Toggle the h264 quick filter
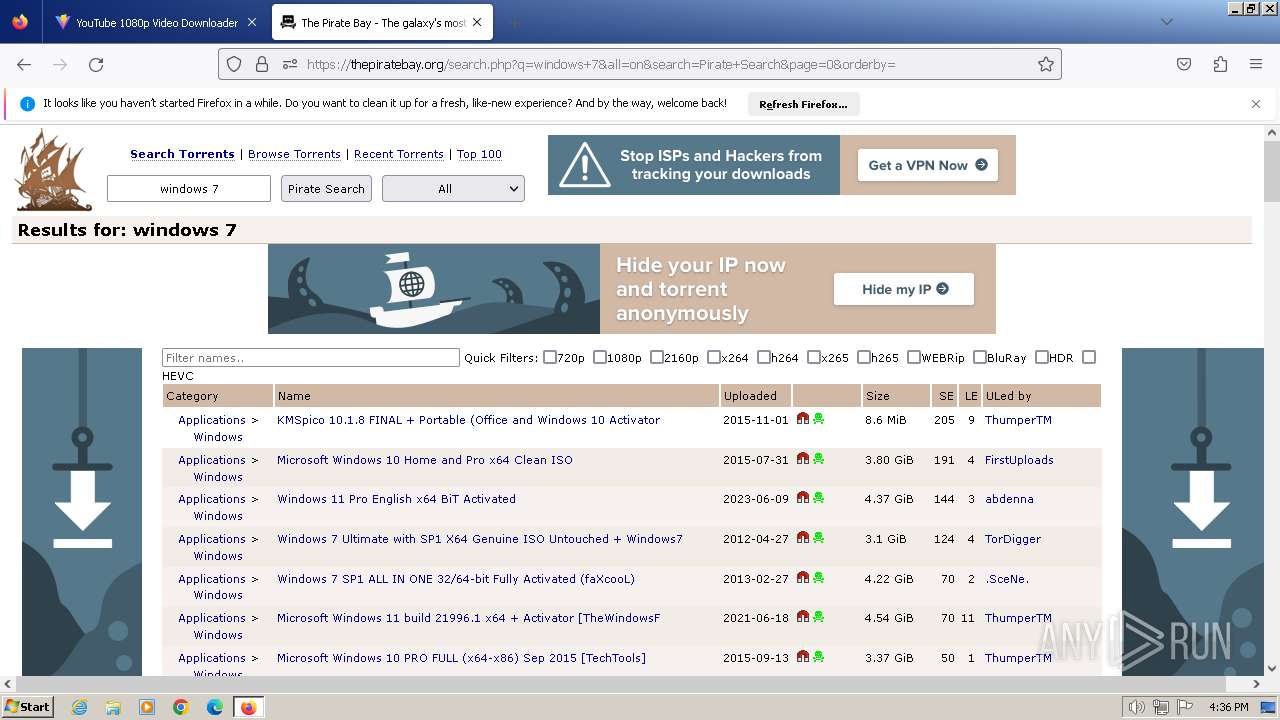The image size is (1280, 720). coord(764,357)
